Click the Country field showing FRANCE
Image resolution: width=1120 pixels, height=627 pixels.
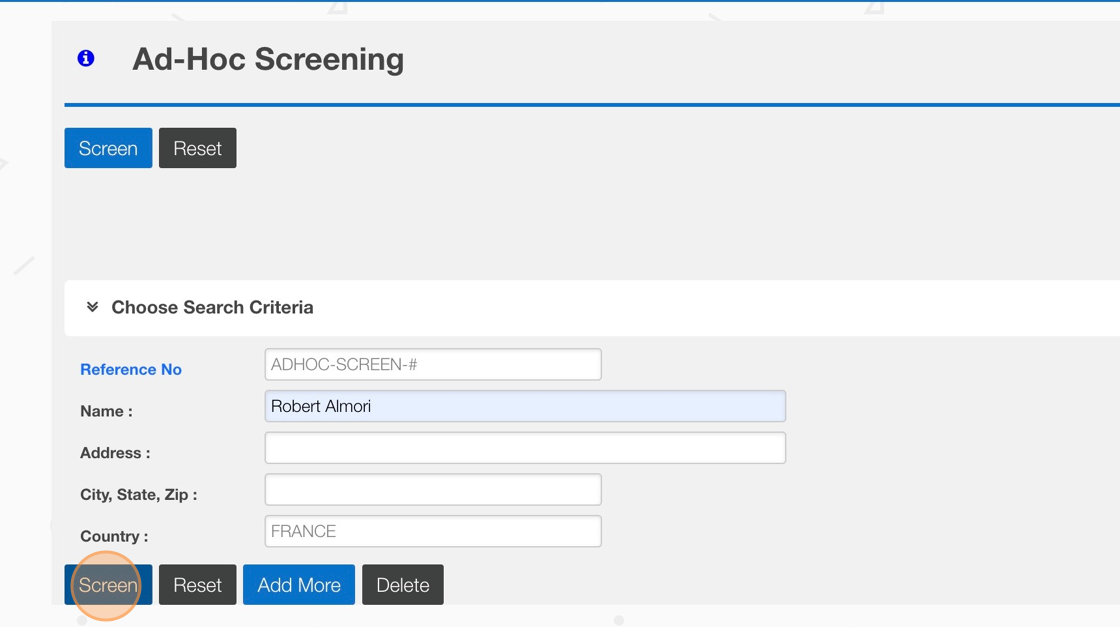pyautogui.click(x=432, y=531)
